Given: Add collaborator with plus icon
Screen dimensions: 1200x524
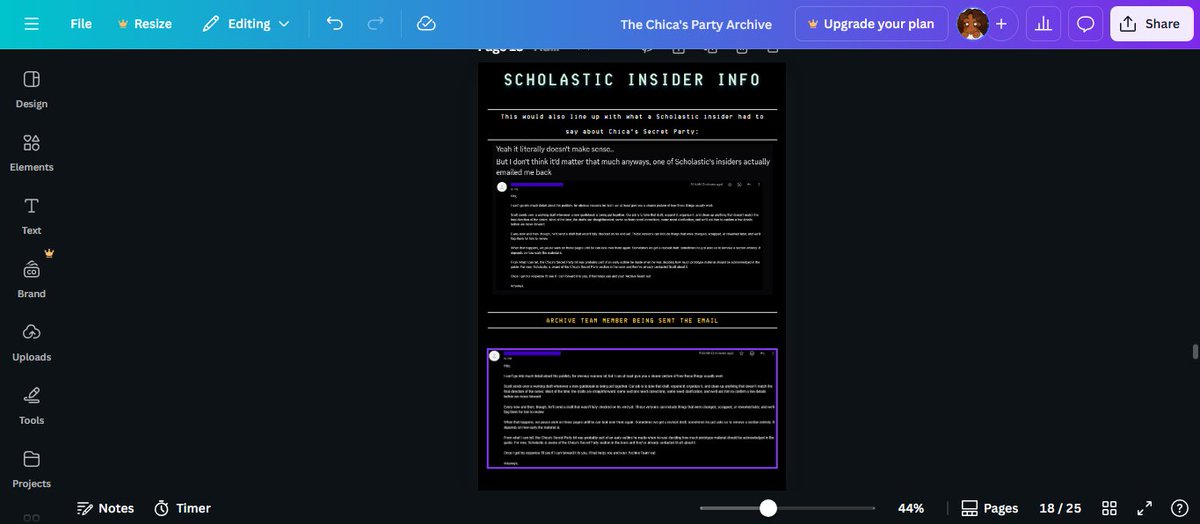Looking at the screenshot, I should [x=1001, y=23].
